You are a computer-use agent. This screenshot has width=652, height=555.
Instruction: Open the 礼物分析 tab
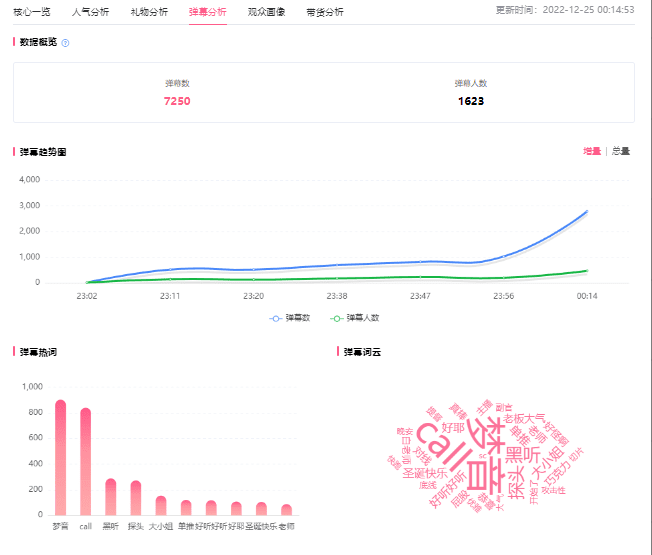click(x=149, y=12)
